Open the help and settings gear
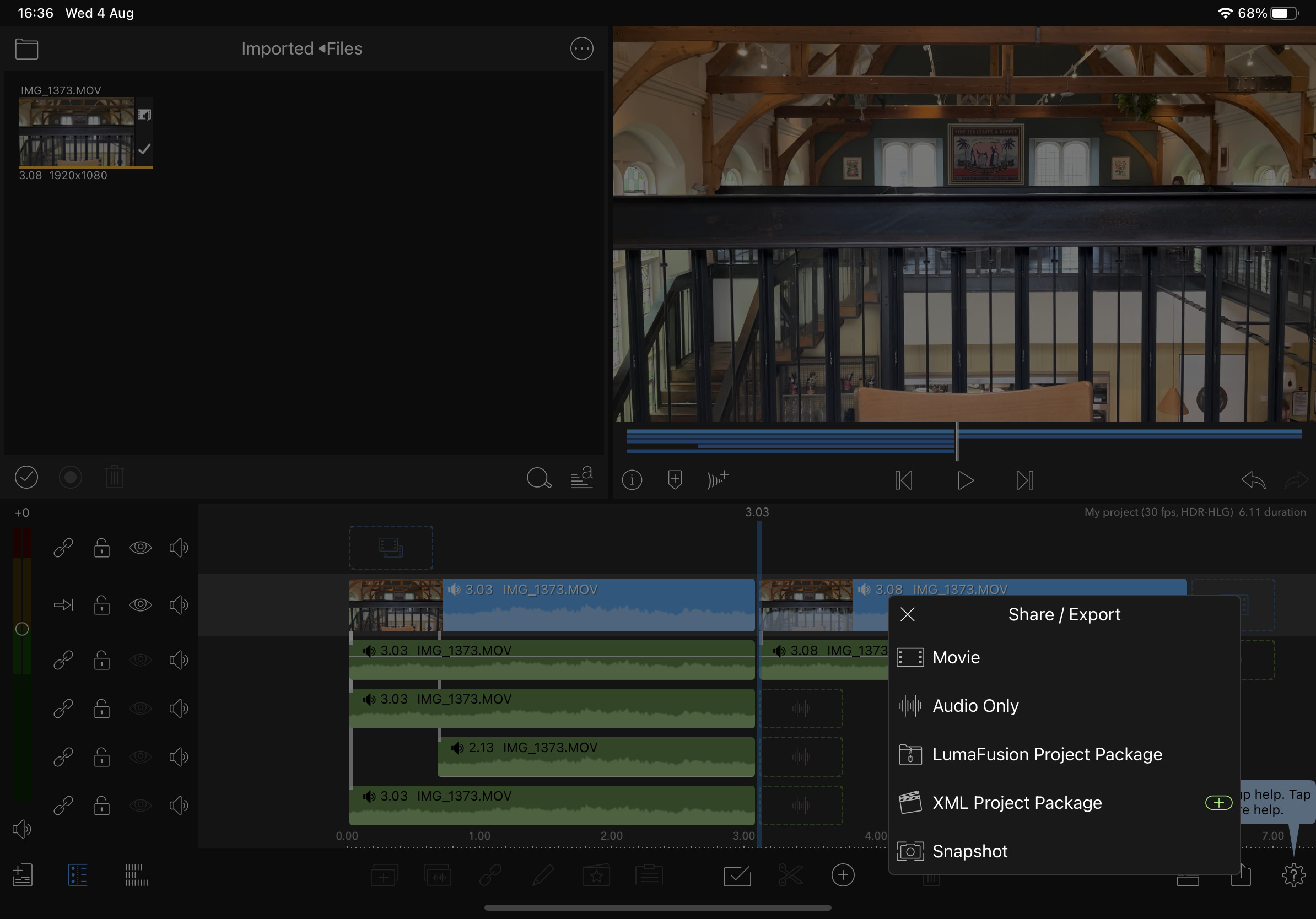Viewport: 1316px width, 919px height. pos(1293,875)
